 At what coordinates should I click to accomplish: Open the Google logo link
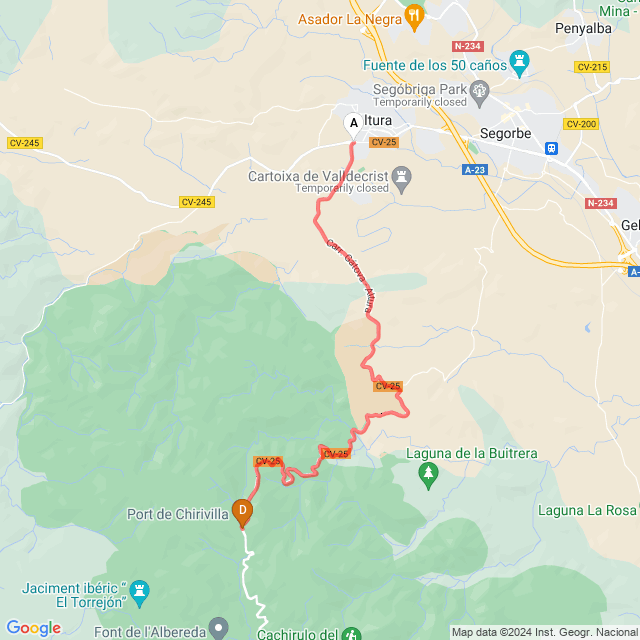click(x=33, y=628)
